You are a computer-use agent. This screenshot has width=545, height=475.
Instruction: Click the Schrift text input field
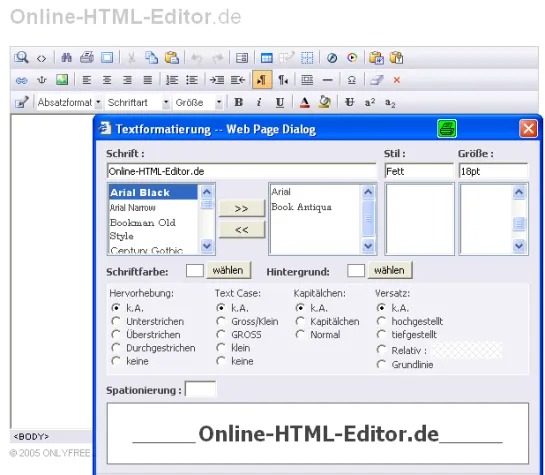point(242,171)
